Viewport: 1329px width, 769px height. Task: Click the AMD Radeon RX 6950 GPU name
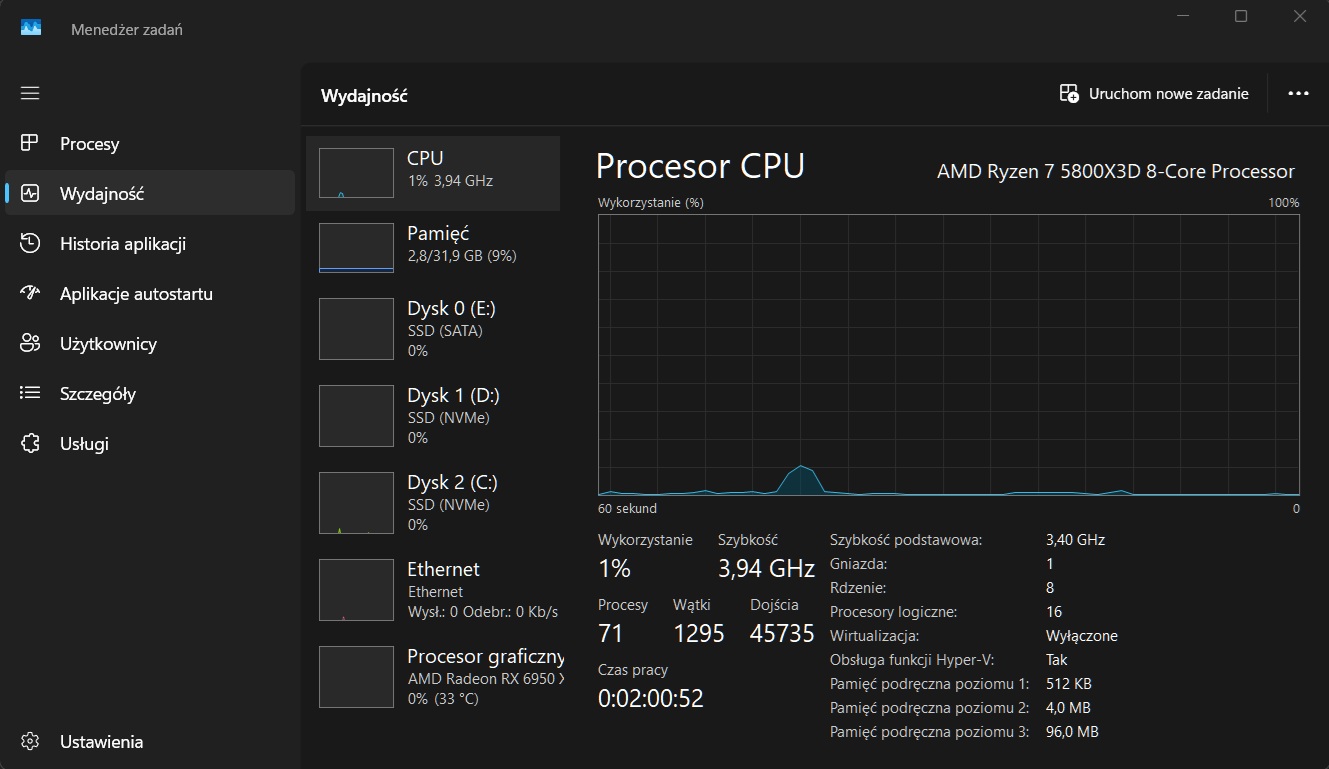pyautogui.click(x=486, y=679)
